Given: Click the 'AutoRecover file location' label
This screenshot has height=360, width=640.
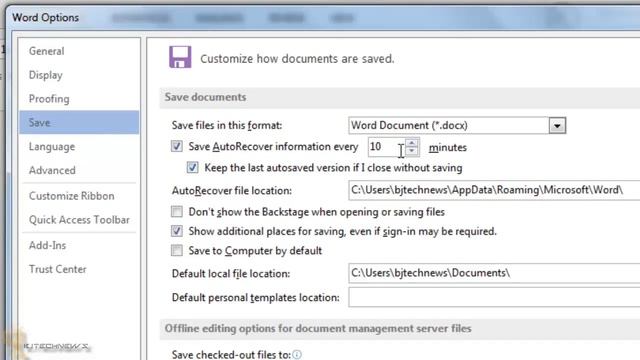Looking at the screenshot, I should (x=232, y=191).
